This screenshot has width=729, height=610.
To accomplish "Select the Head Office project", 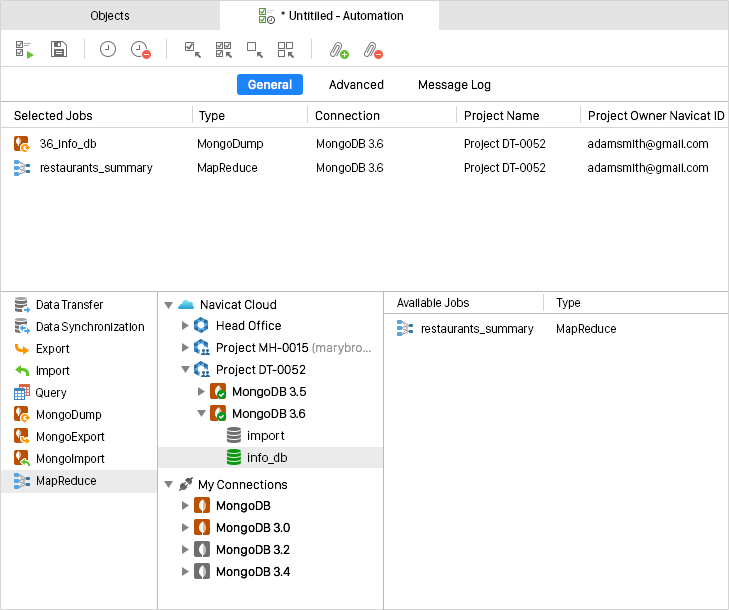I will [x=248, y=325].
